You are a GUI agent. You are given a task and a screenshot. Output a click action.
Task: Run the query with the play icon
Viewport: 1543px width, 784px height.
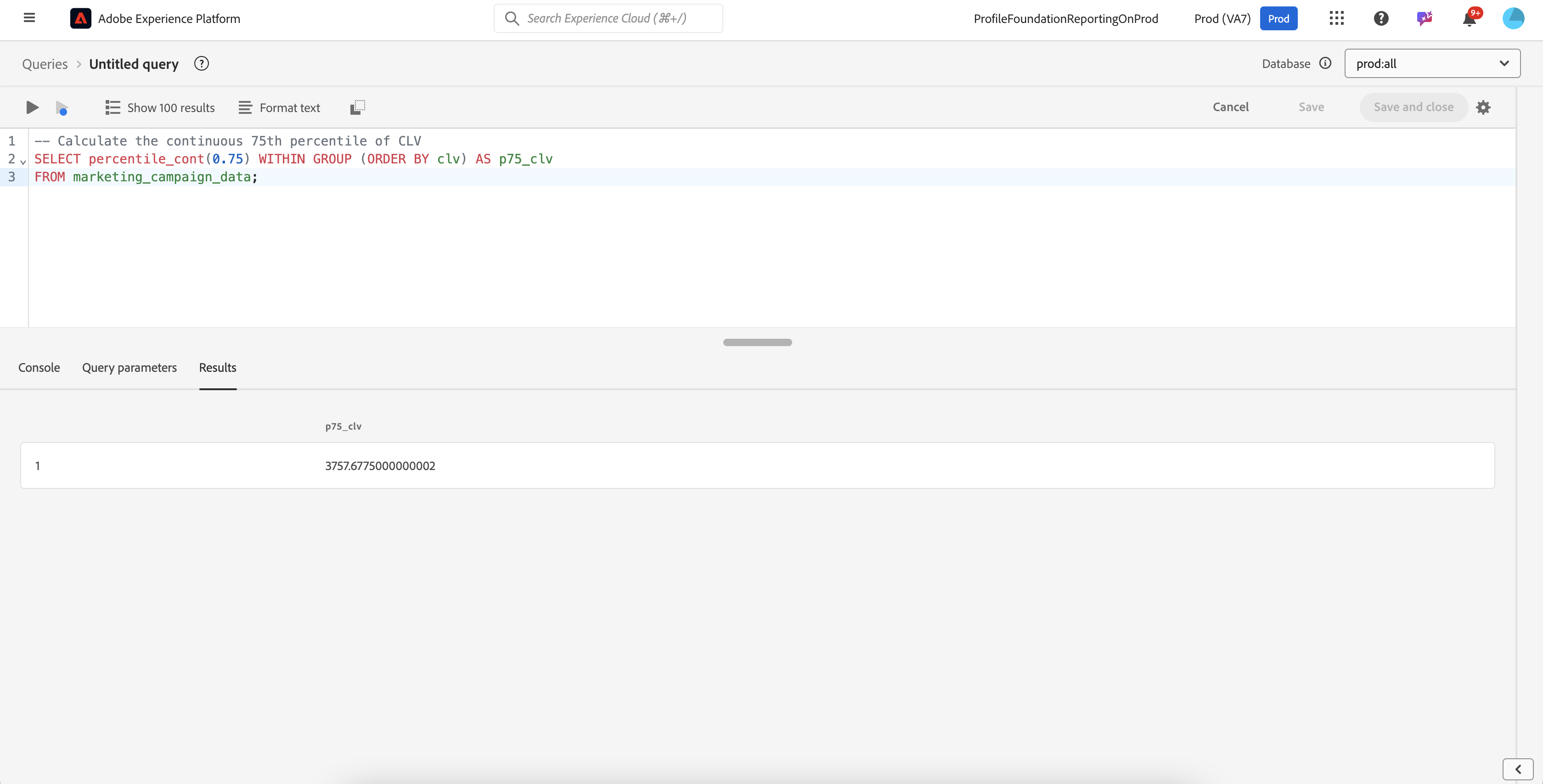click(32, 107)
